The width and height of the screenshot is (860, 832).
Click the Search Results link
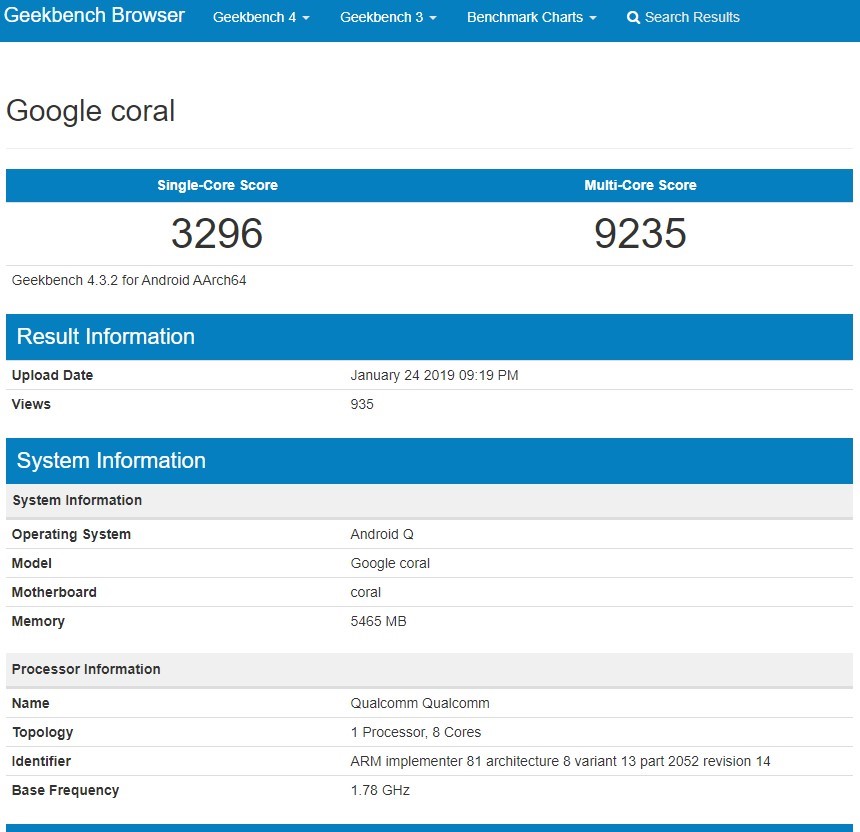(x=683, y=18)
